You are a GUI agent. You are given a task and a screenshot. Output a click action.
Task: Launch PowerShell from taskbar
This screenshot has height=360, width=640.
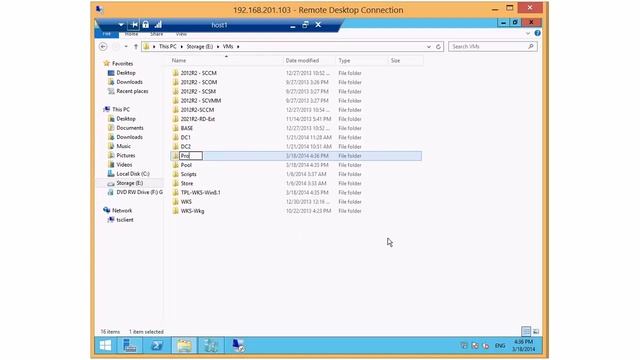[156, 346]
